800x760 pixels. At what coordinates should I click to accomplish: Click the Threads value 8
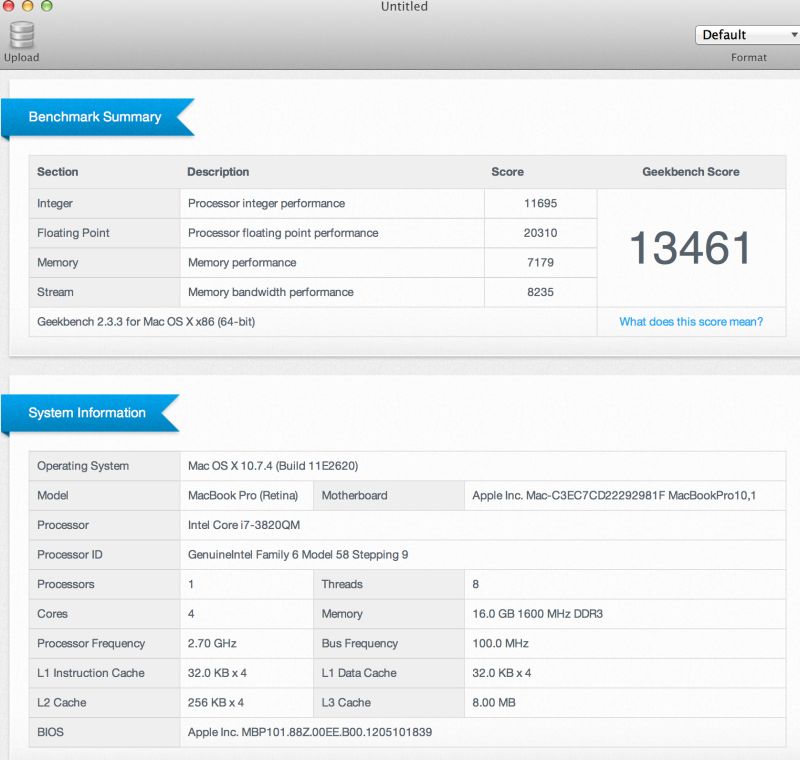476,584
